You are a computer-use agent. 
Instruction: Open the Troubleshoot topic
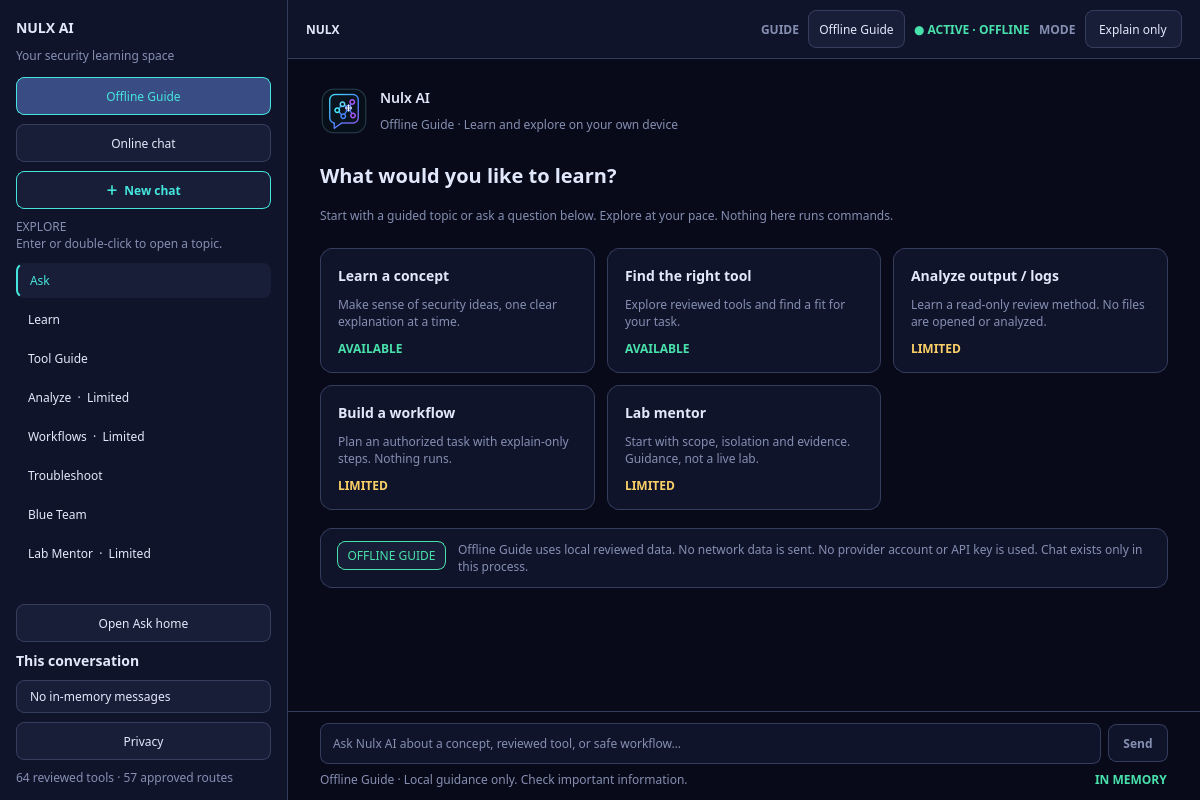[143, 475]
